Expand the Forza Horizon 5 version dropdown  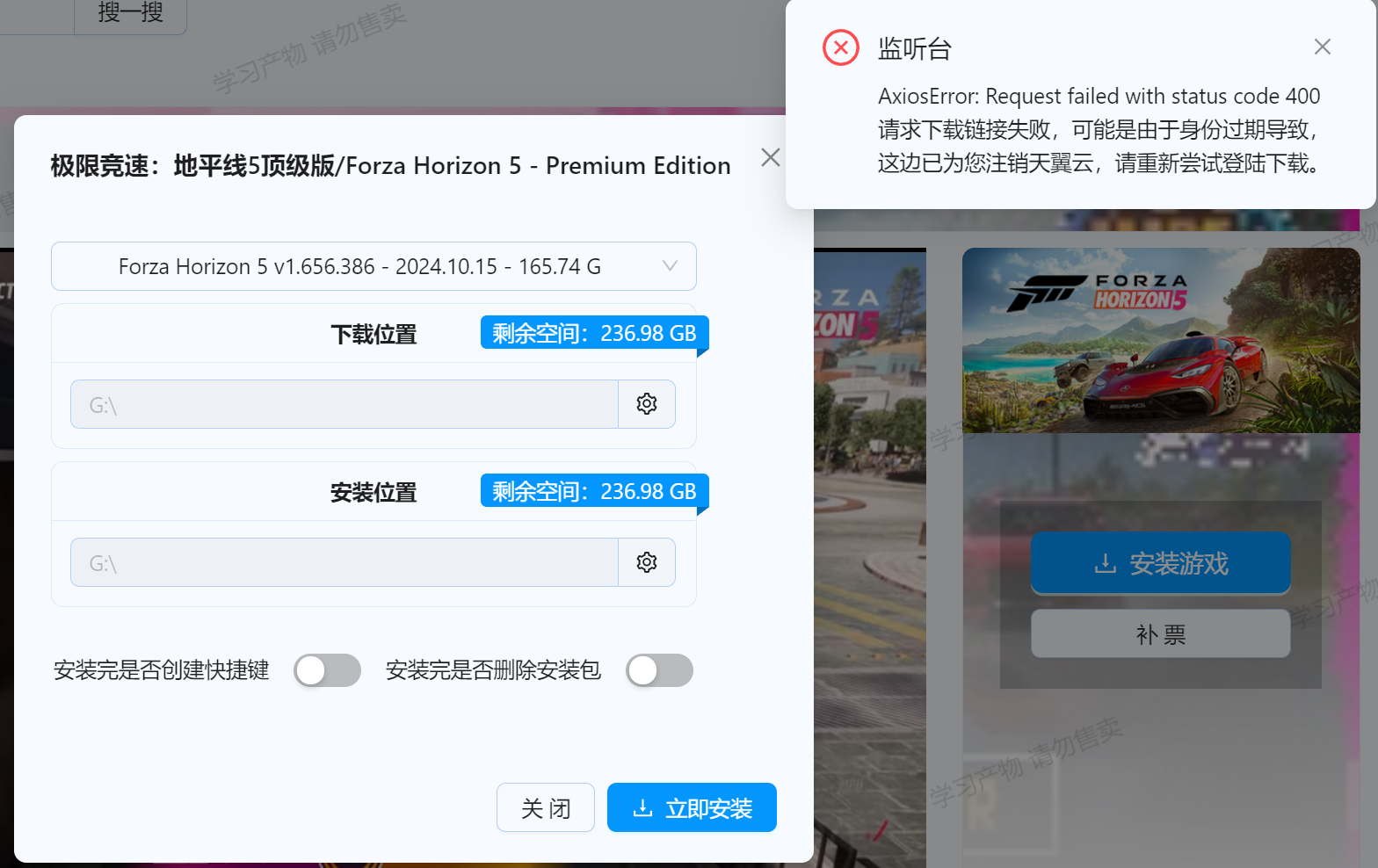(374, 266)
